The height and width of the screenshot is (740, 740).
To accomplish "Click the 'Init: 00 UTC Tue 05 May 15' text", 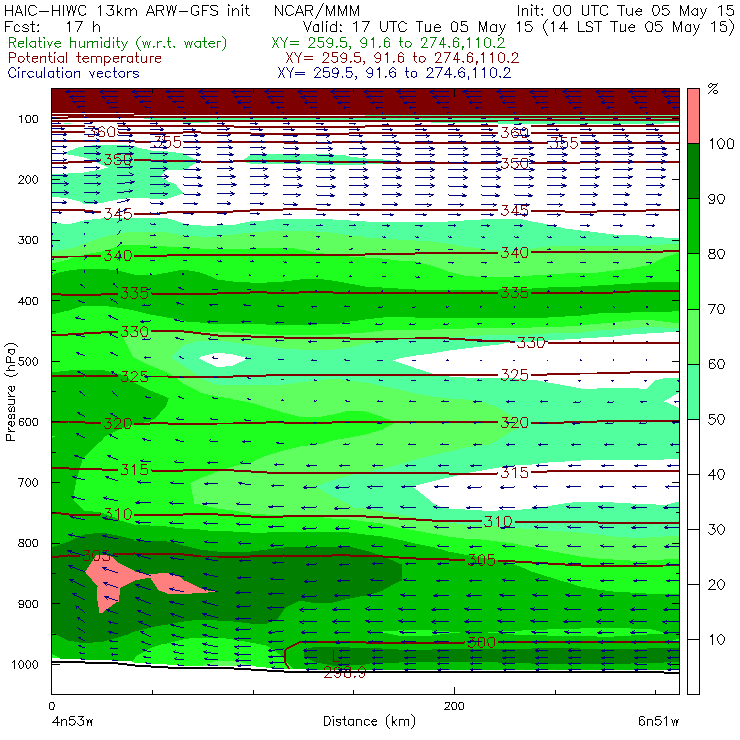I will point(625,10).
